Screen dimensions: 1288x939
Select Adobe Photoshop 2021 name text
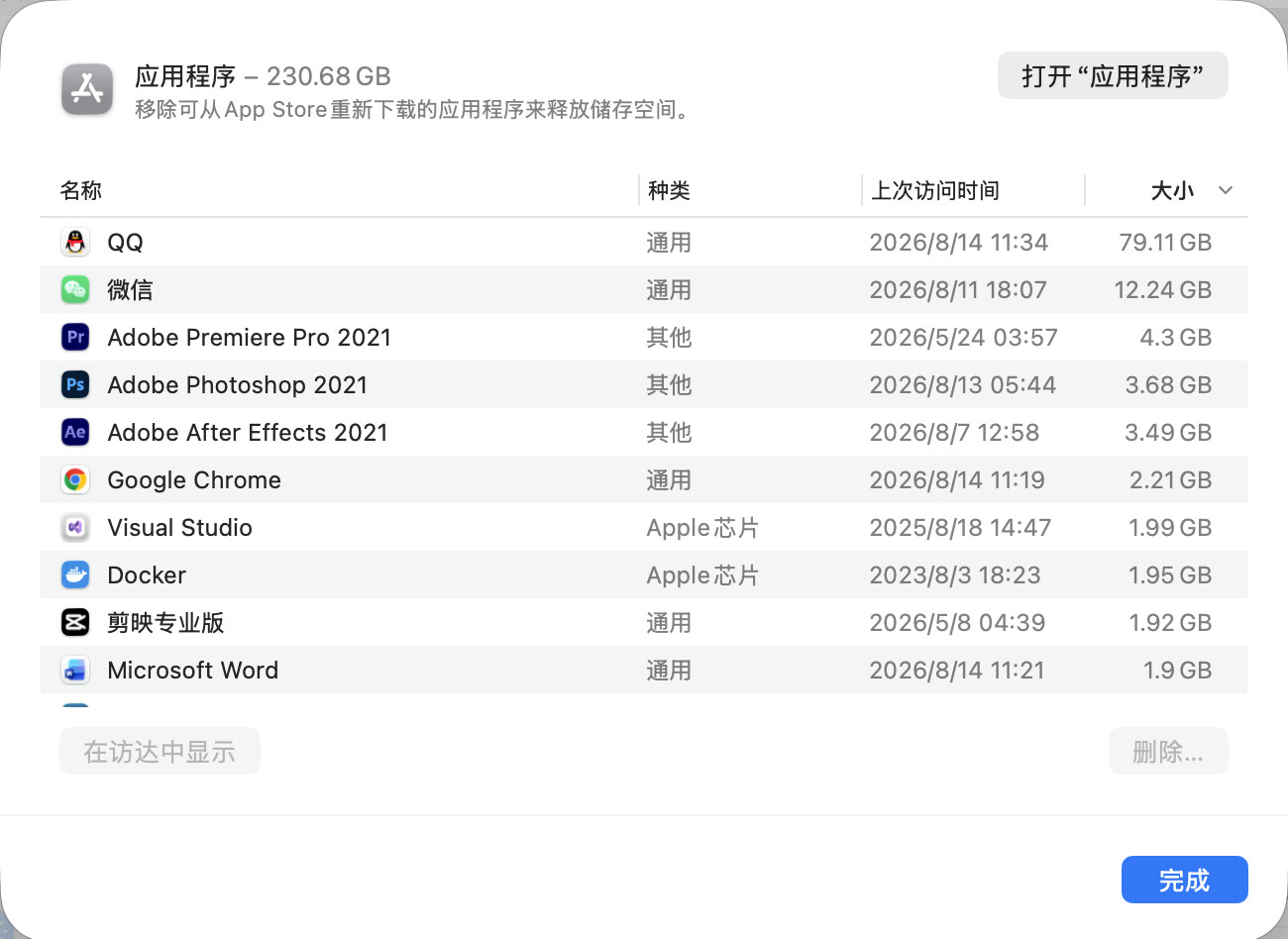tap(238, 384)
